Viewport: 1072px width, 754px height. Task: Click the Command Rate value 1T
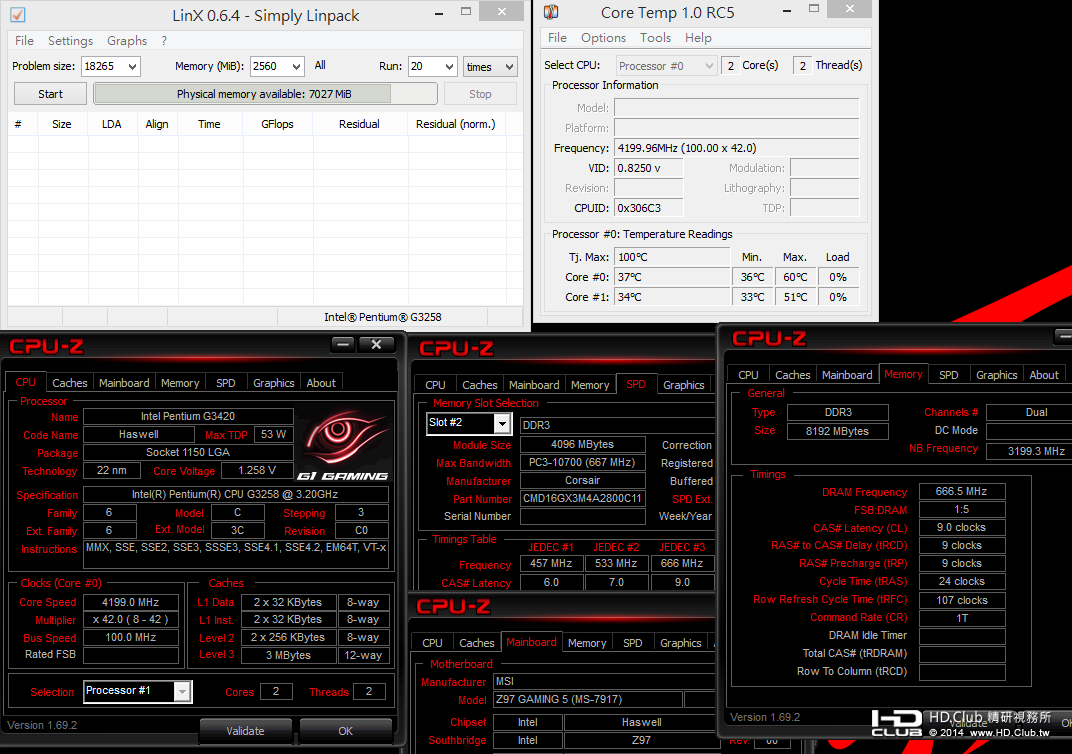(x=961, y=618)
